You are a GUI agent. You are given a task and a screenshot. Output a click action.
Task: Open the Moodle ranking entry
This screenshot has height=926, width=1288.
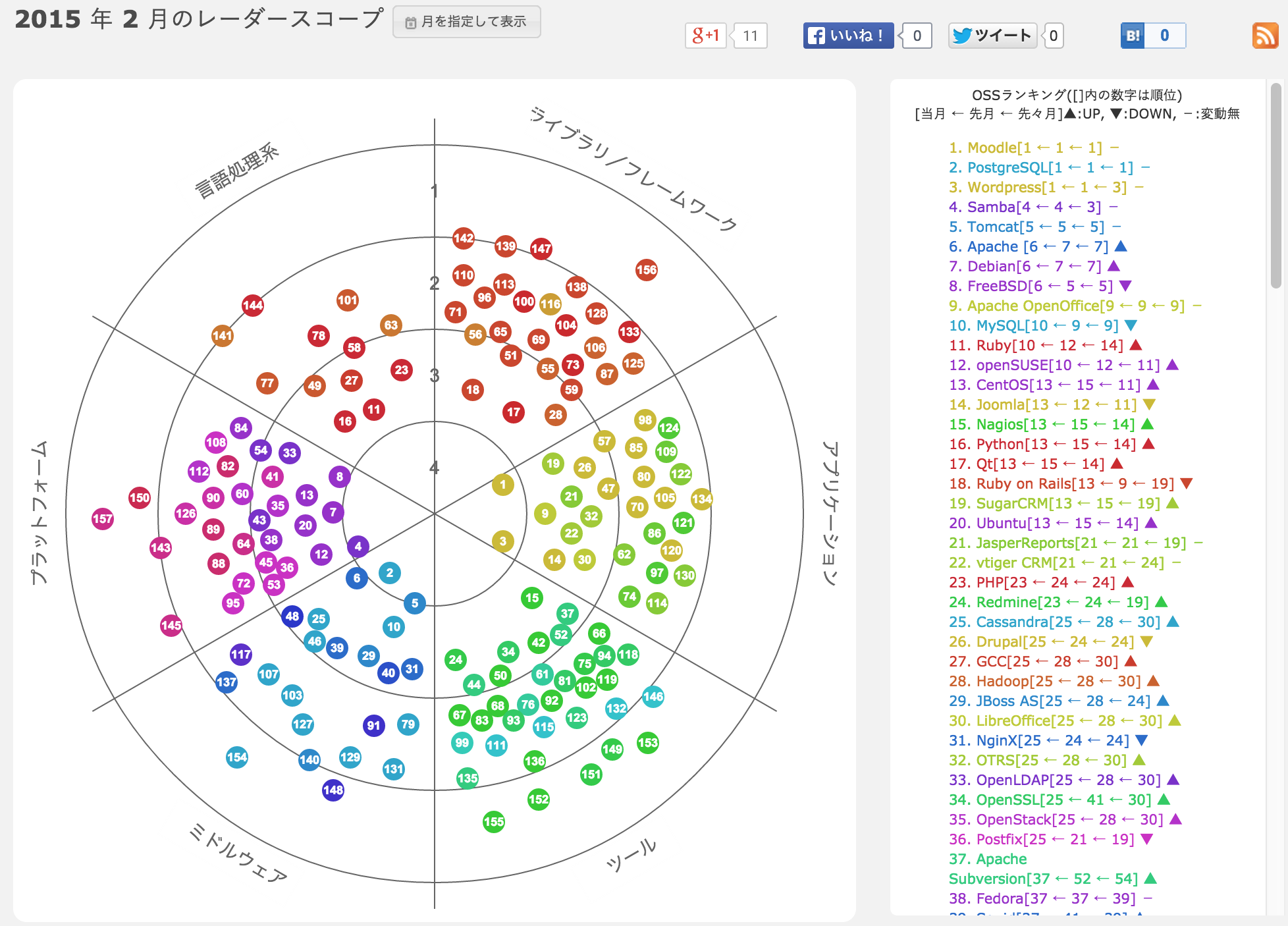click(x=992, y=148)
